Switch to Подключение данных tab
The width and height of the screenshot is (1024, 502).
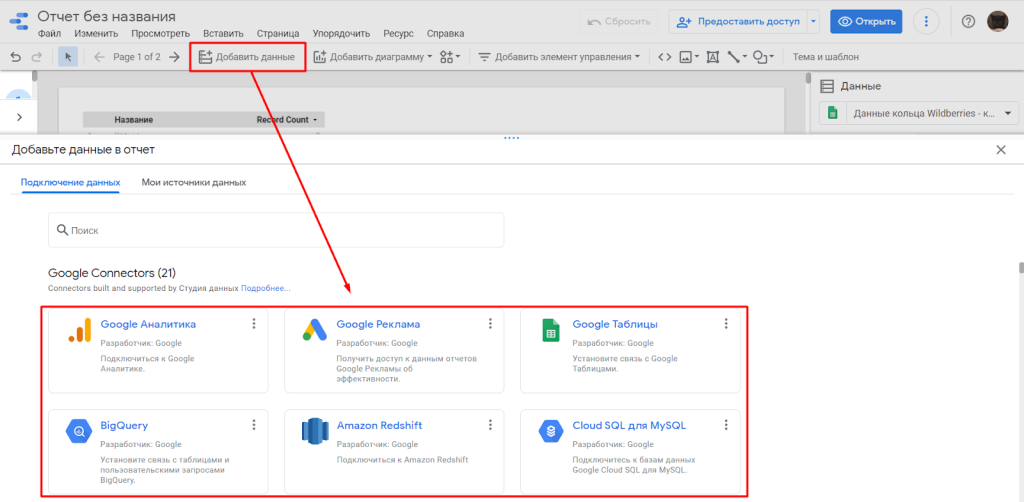pyautogui.click(x=71, y=182)
